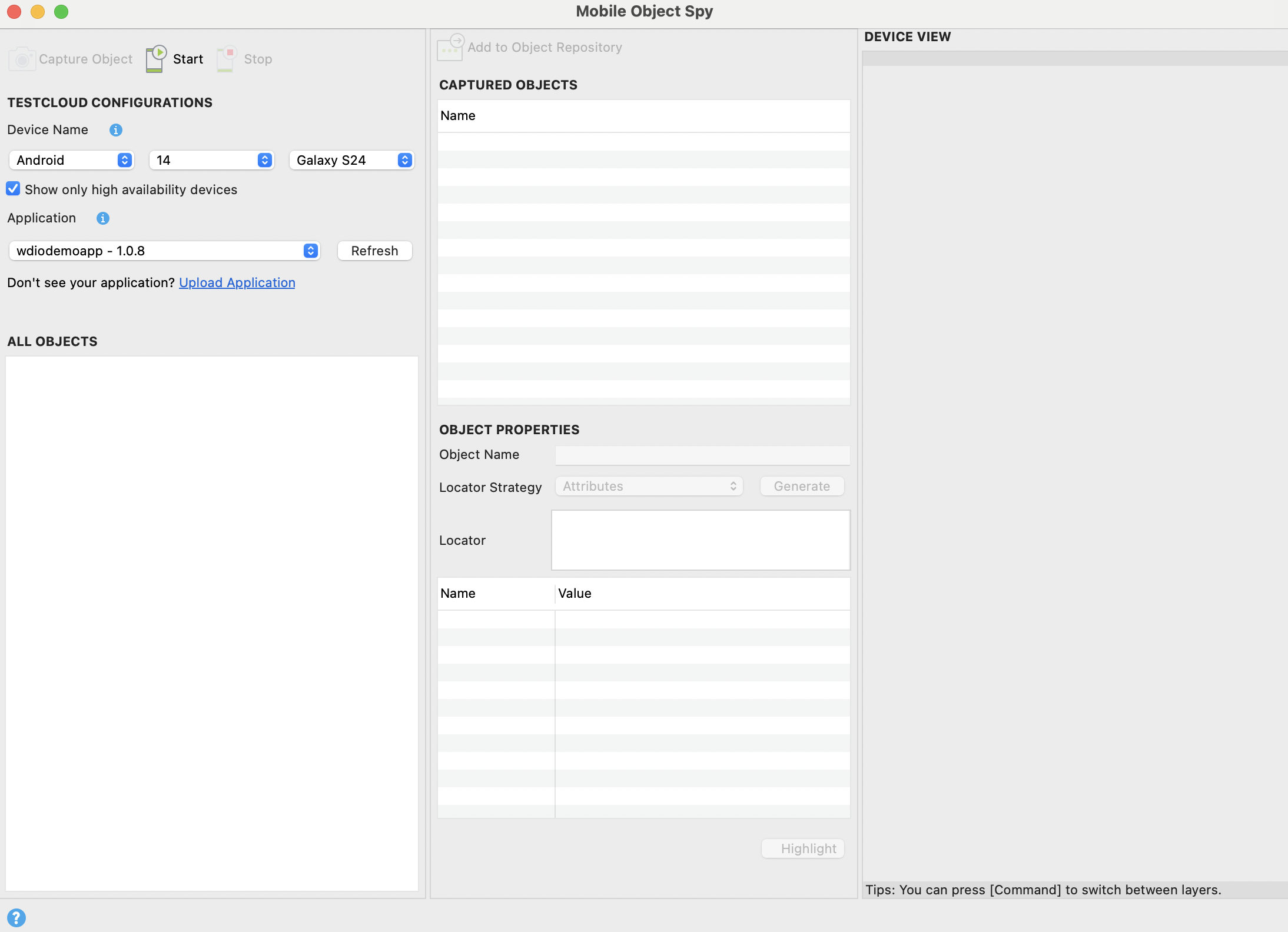
Task: Click the Start session icon
Action: coord(156,59)
